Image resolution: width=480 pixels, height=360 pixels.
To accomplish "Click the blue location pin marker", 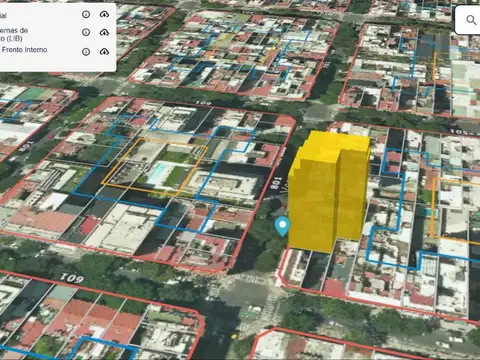I will click(282, 226).
